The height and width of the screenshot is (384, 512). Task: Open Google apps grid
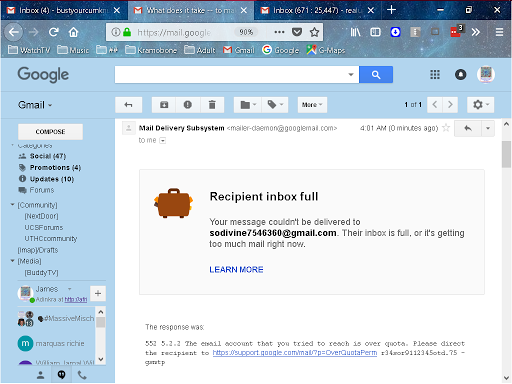[435, 75]
